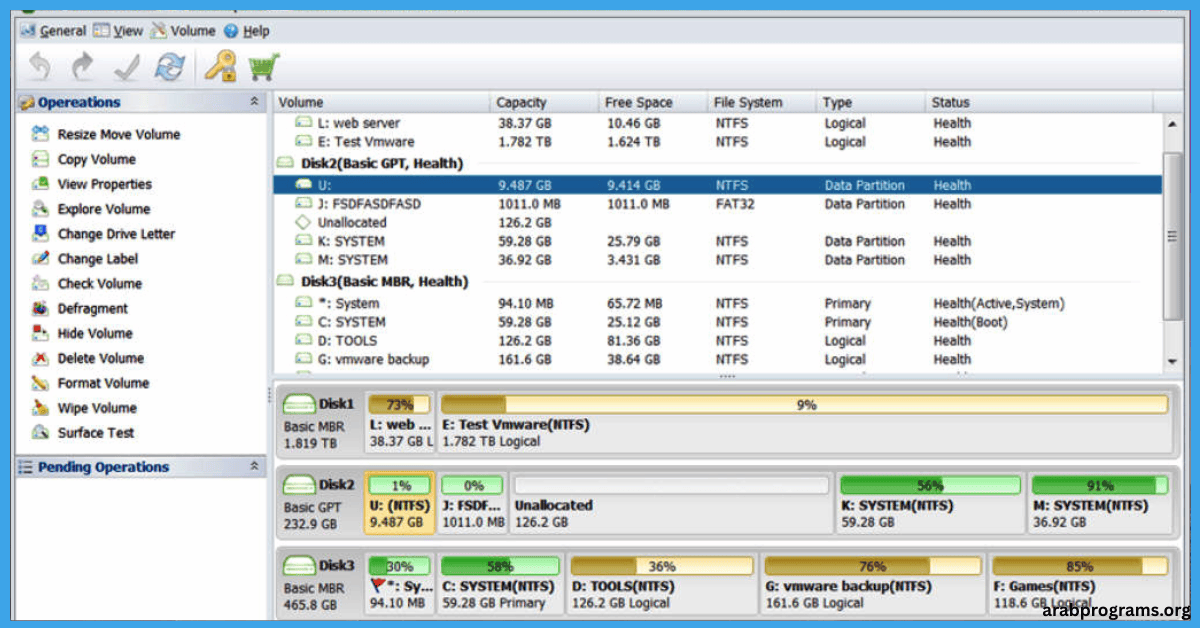Click the Undo arrow toolbar icon
The width and height of the screenshot is (1200, 628).
pos(39,67)
